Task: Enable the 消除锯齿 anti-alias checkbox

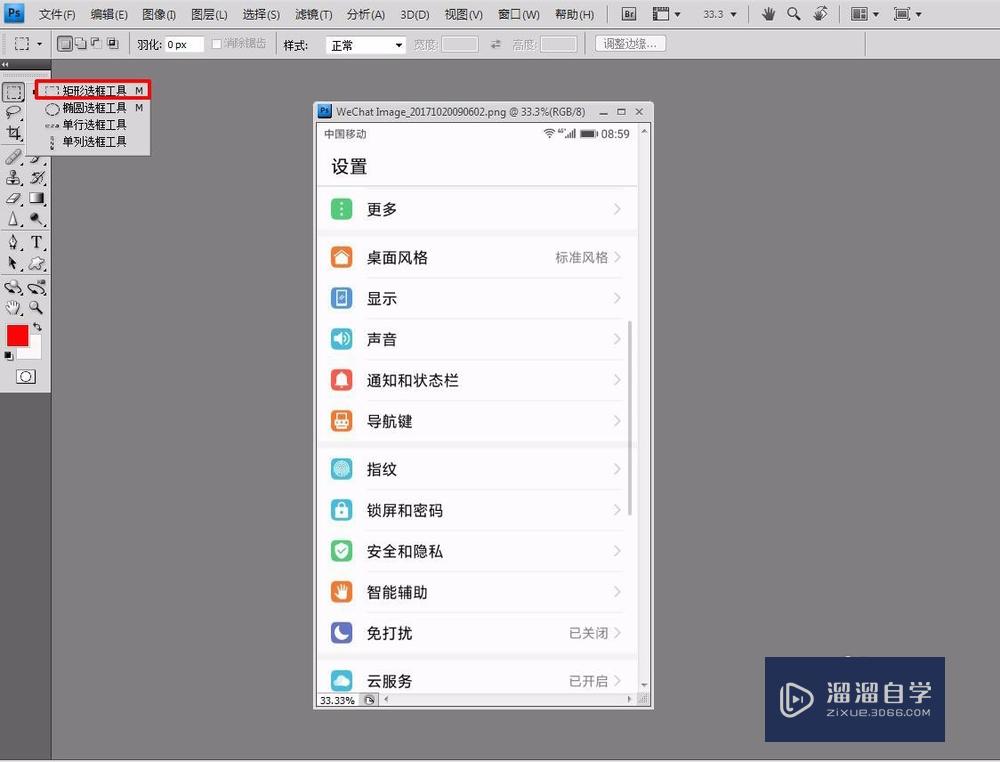Action: pos(216,44)
